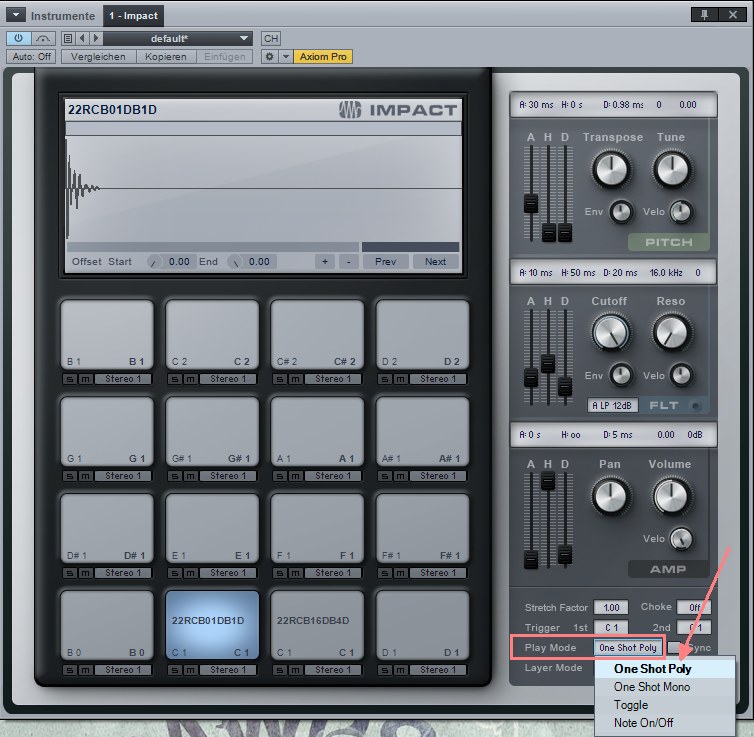Click the Prev sample button
This screenshot has height=737, width=754.
click(385, 262)
